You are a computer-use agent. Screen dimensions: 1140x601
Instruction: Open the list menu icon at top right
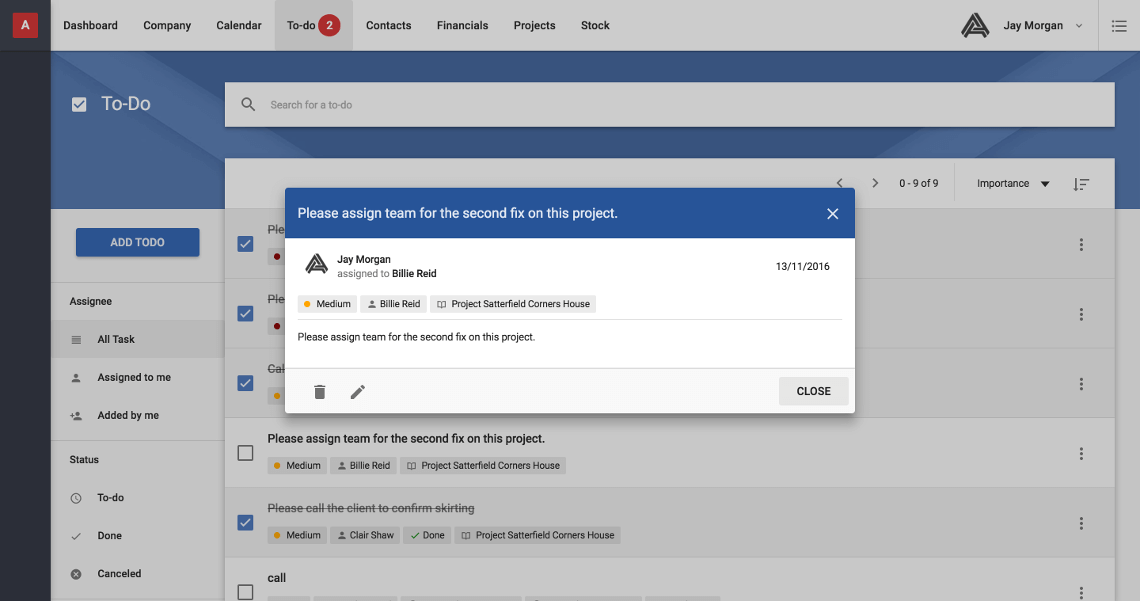click(x=1119, y=26)
